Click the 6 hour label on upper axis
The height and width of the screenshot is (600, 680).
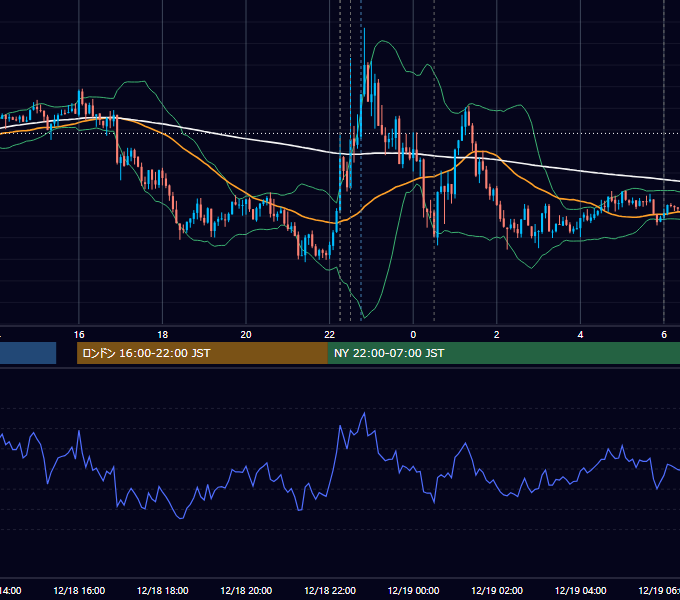[664, 334]
